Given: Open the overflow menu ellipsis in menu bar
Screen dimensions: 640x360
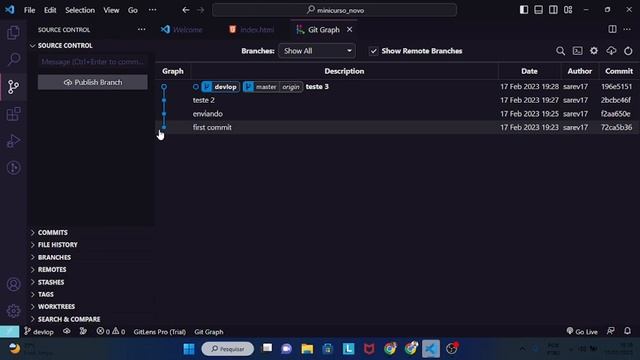Looking at the screenshot, I should point(152,10).
